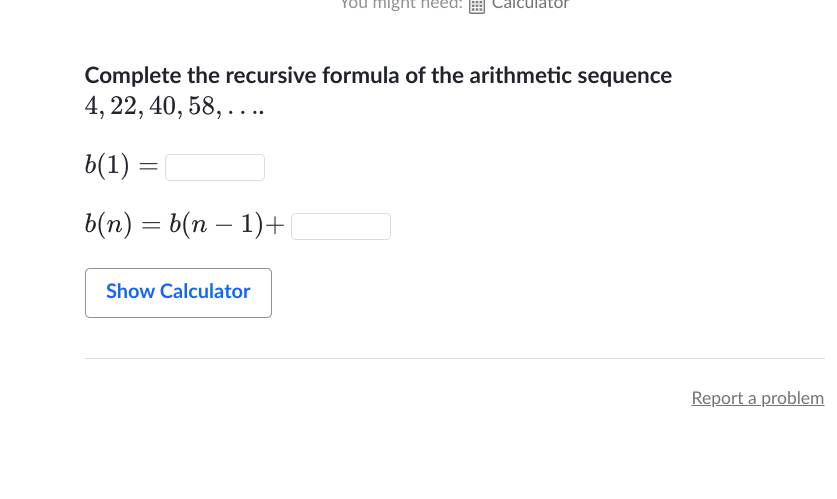
Task: Click the 'You might need:' hint text
Action: (402, 5)
